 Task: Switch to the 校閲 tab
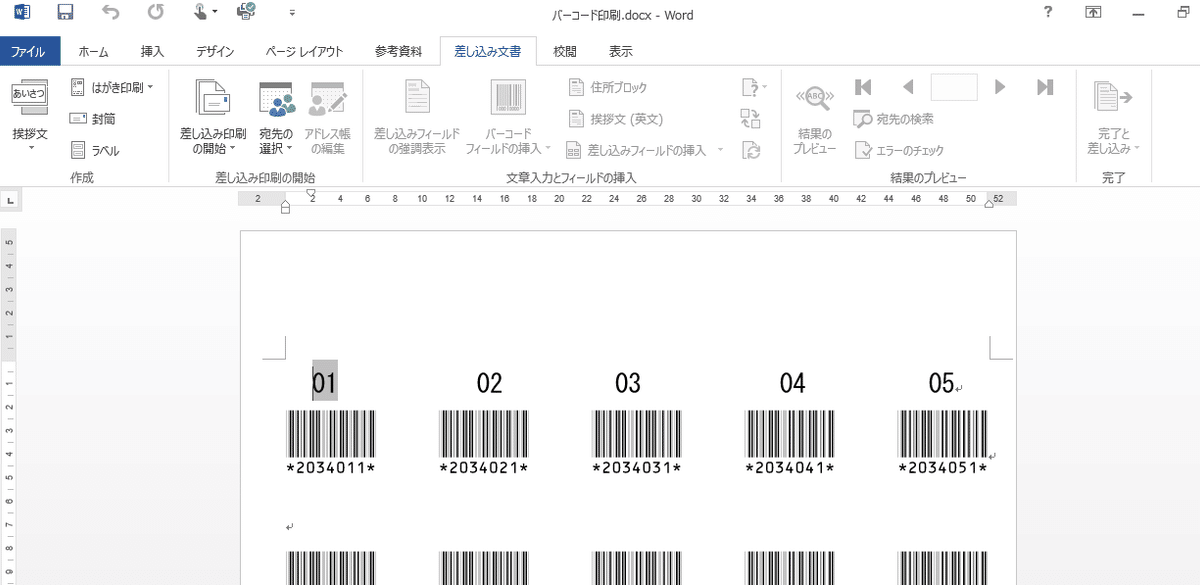565,52
